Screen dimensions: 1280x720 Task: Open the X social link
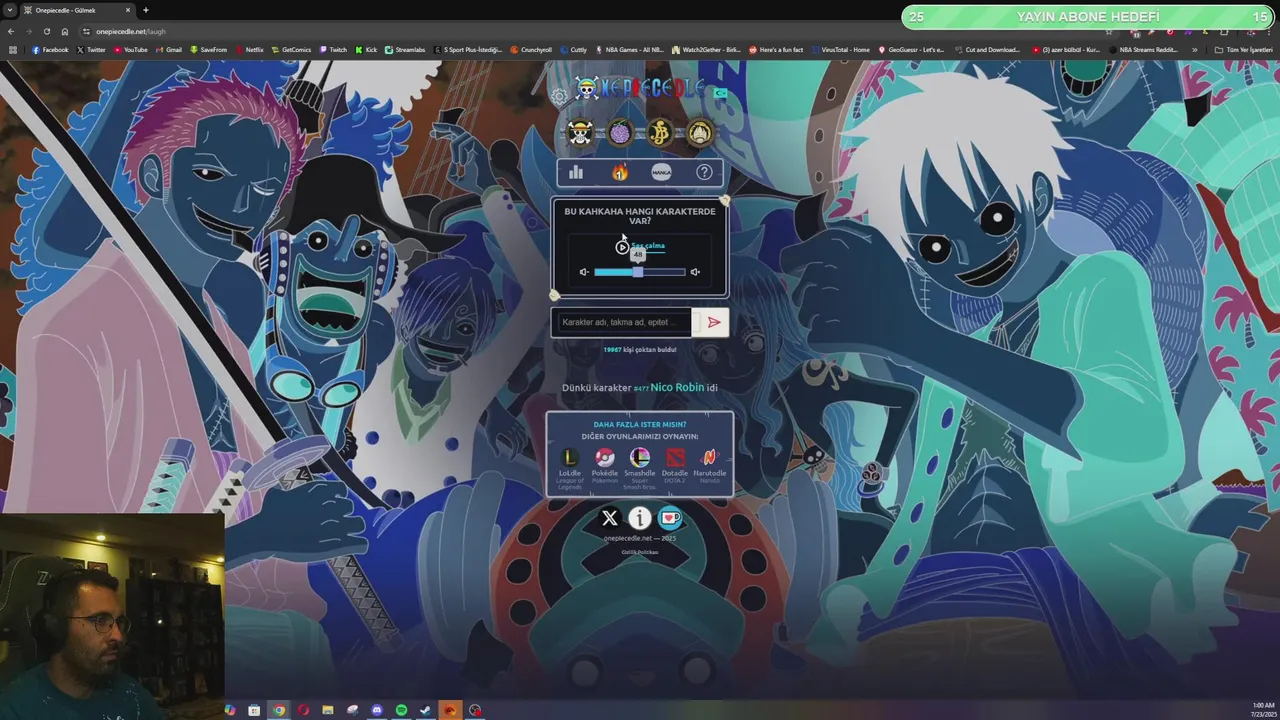coord(610,518)
